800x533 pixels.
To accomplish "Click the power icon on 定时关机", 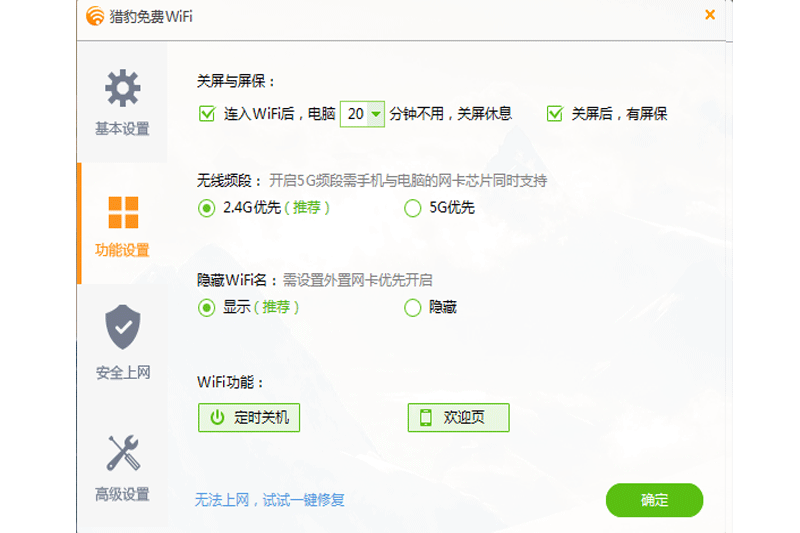I will 217,417.
